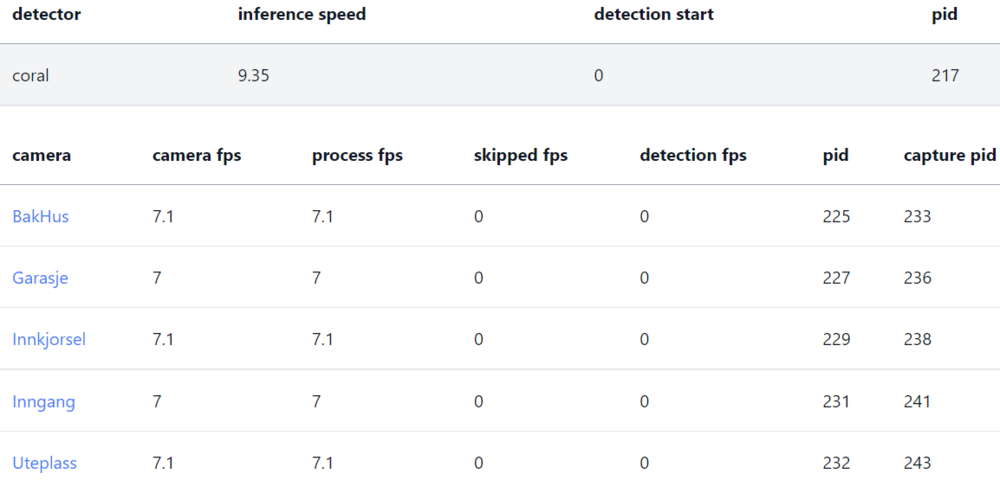The width and height of the screenshot is (1000, 480).
Task: Click the "camera" column header
Action: point(41,156)
